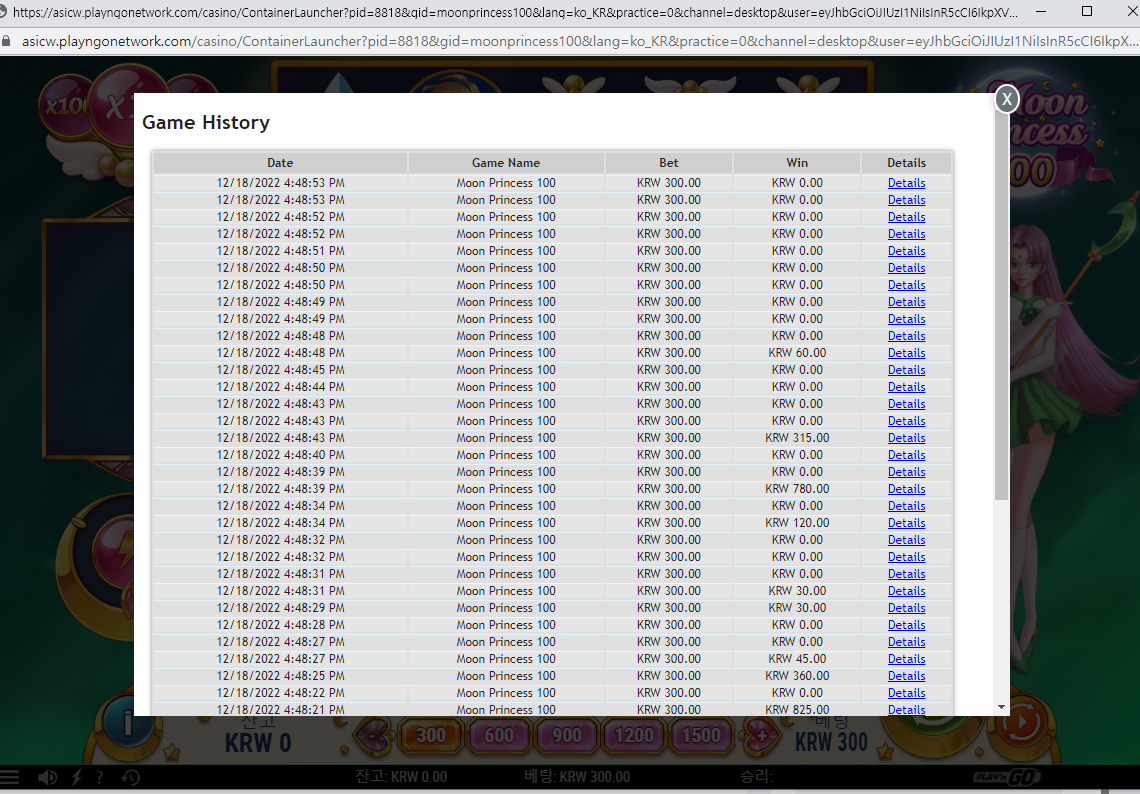Click the browser address bar URL
1140x794 pixels.
tap(582, 41)
